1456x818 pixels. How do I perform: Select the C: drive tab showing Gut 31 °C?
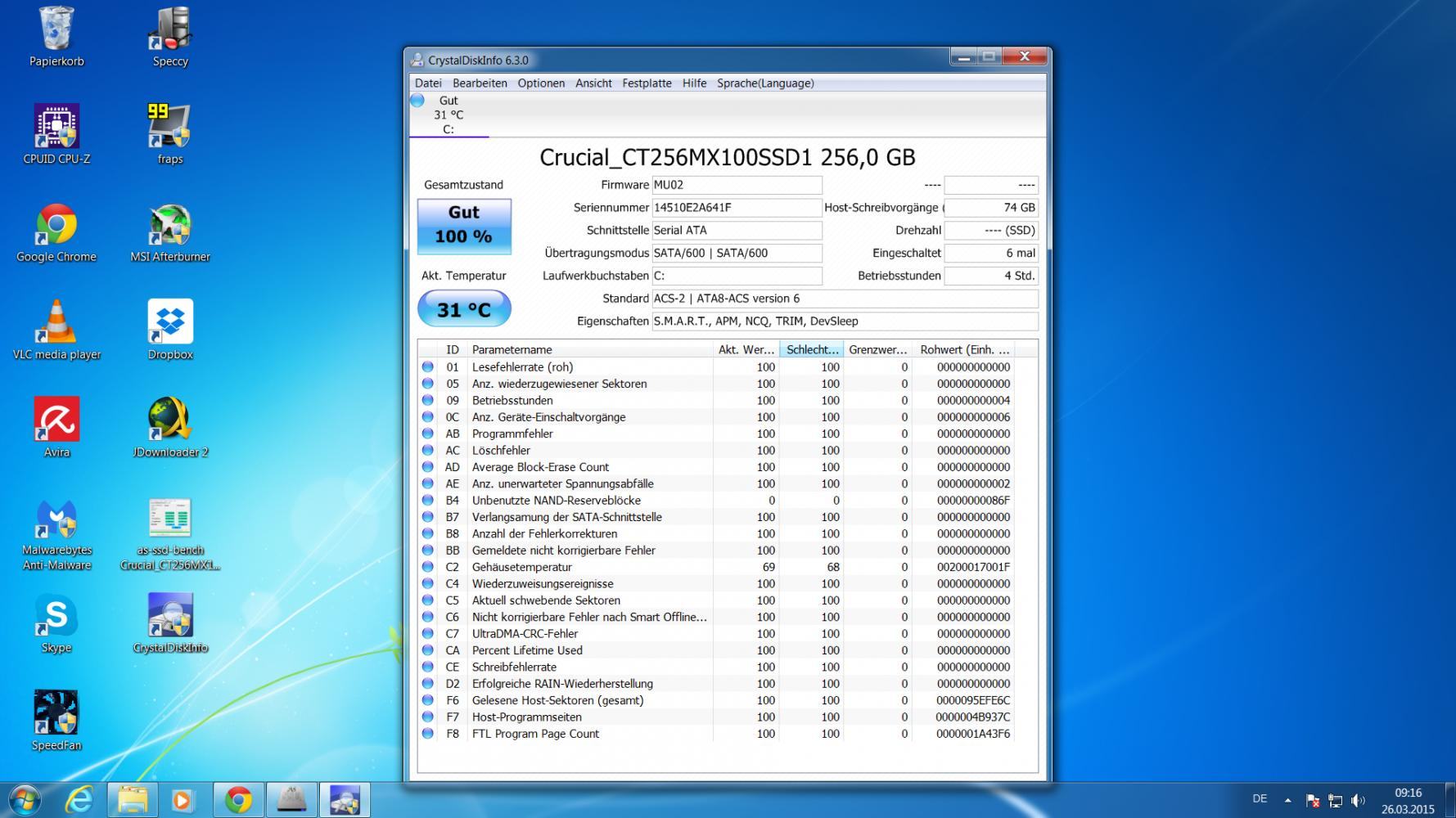tap(449, 115)
